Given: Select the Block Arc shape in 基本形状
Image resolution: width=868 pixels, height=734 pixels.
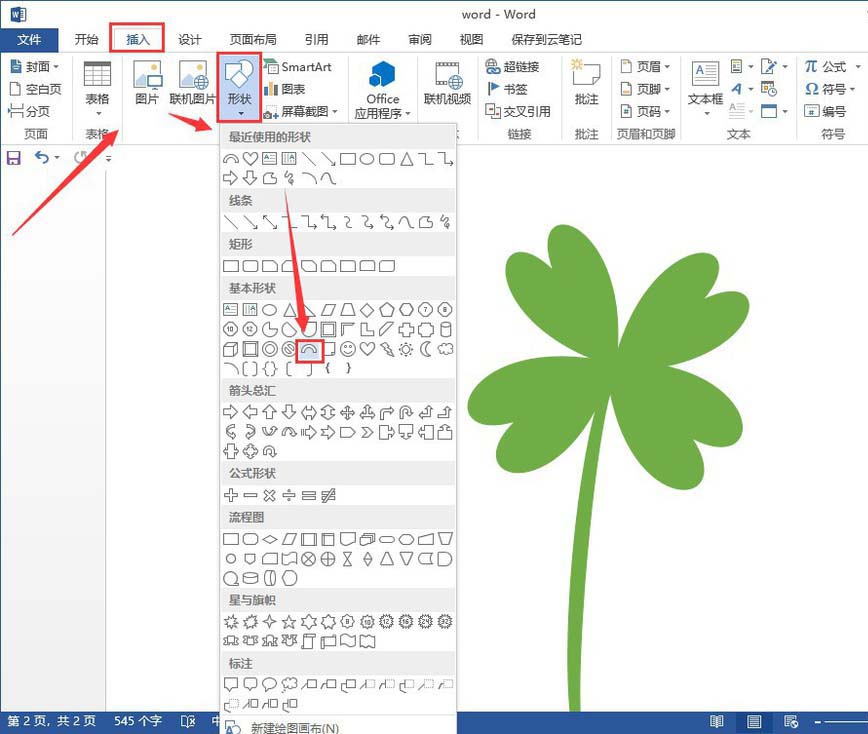Looking at the screenshot, I should click(x=309, y=350).
